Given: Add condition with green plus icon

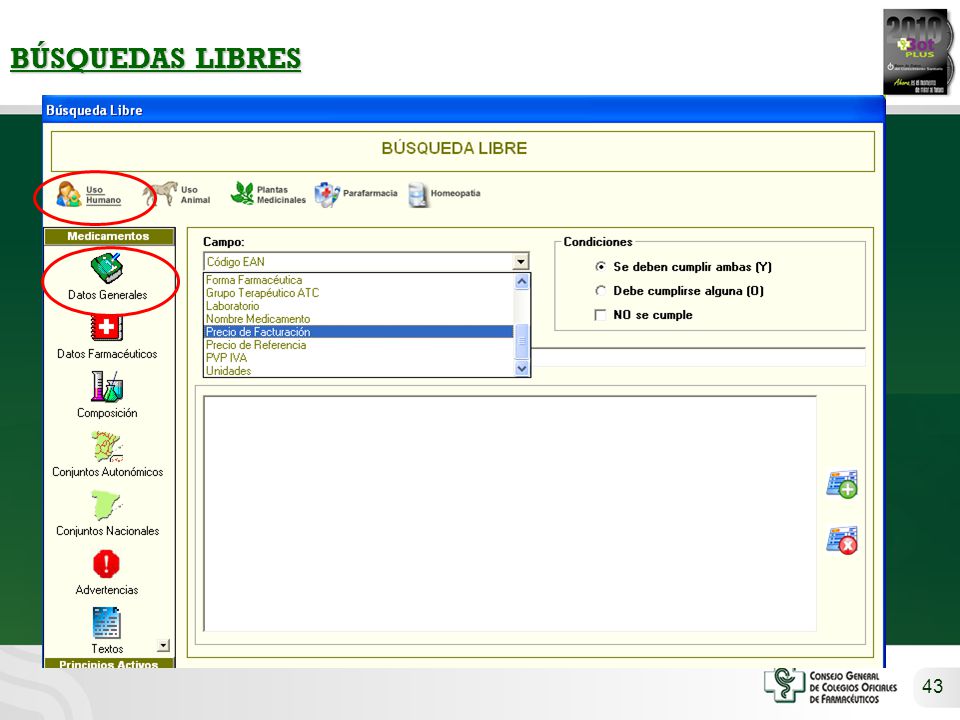Looking at the screenshot, I should [x=842, y=484].
